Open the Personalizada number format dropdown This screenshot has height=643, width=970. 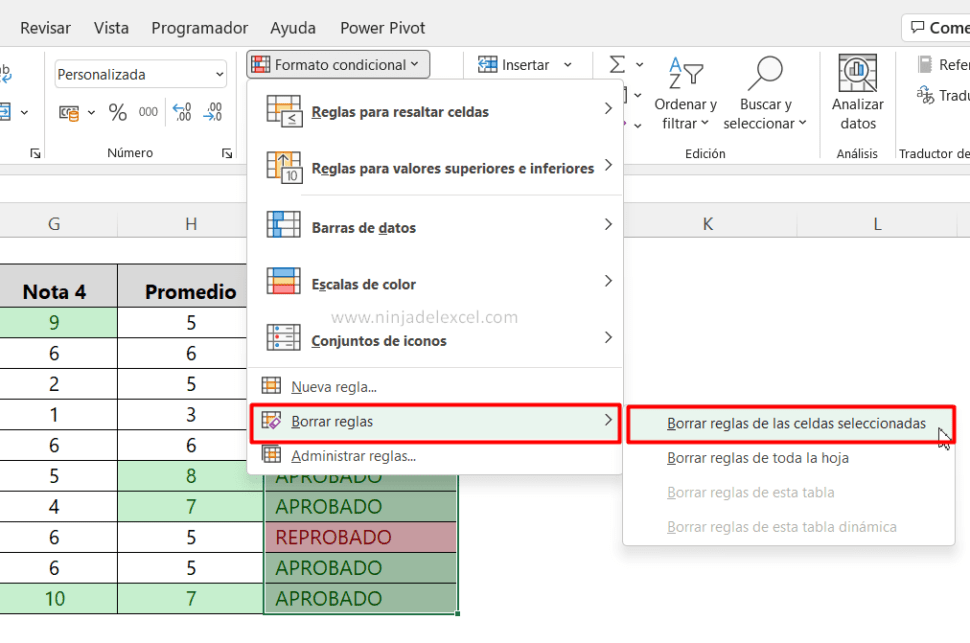coord(140,74)
